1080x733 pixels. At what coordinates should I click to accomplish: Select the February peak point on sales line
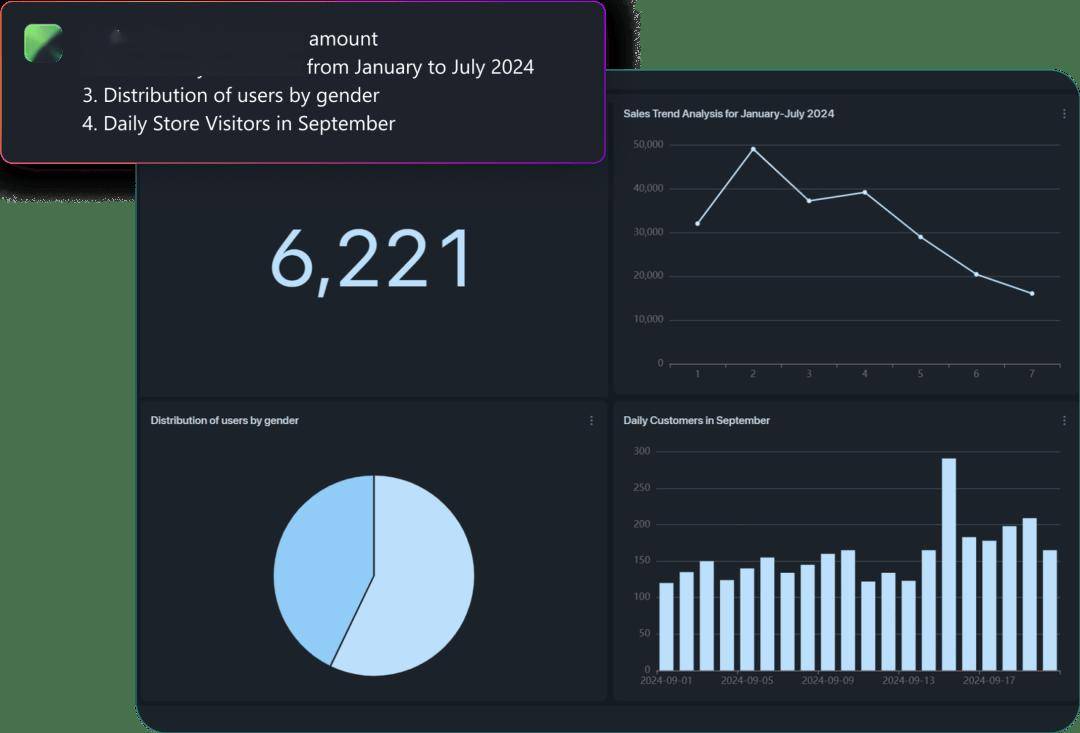pos(753,149)
